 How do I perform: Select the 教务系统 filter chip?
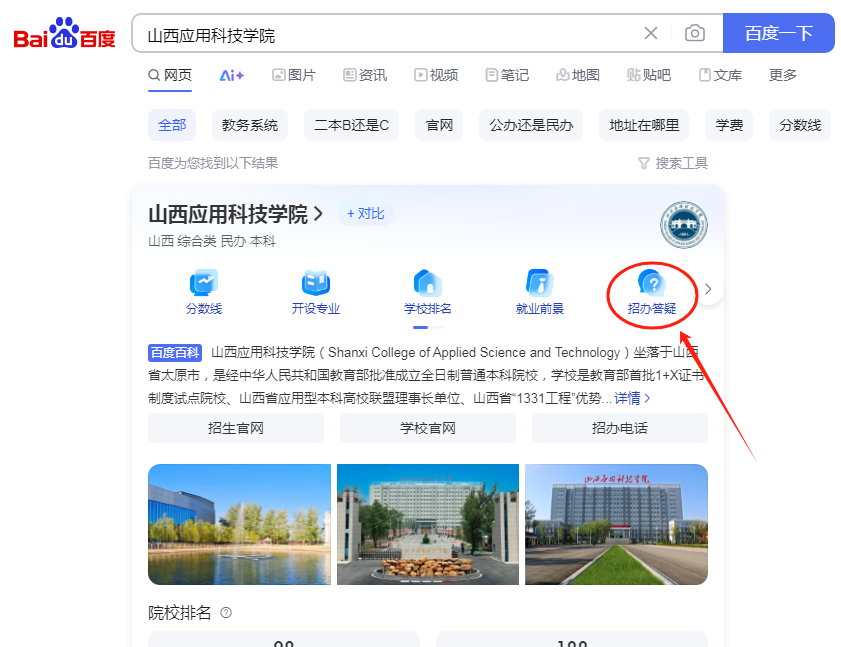click(250, 125)
